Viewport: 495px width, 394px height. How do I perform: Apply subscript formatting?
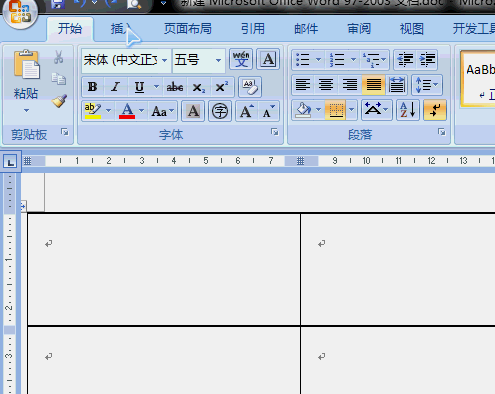[199, 87]
